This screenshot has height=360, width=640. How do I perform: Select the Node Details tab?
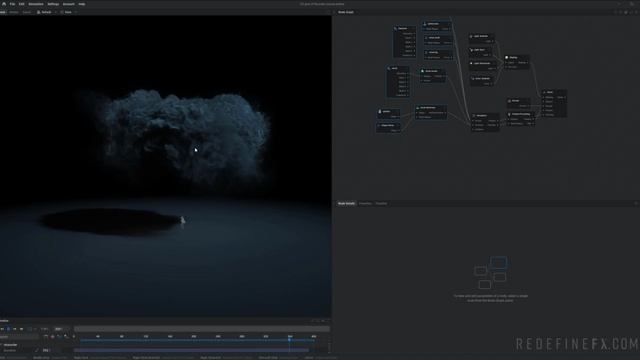point(346,203)
